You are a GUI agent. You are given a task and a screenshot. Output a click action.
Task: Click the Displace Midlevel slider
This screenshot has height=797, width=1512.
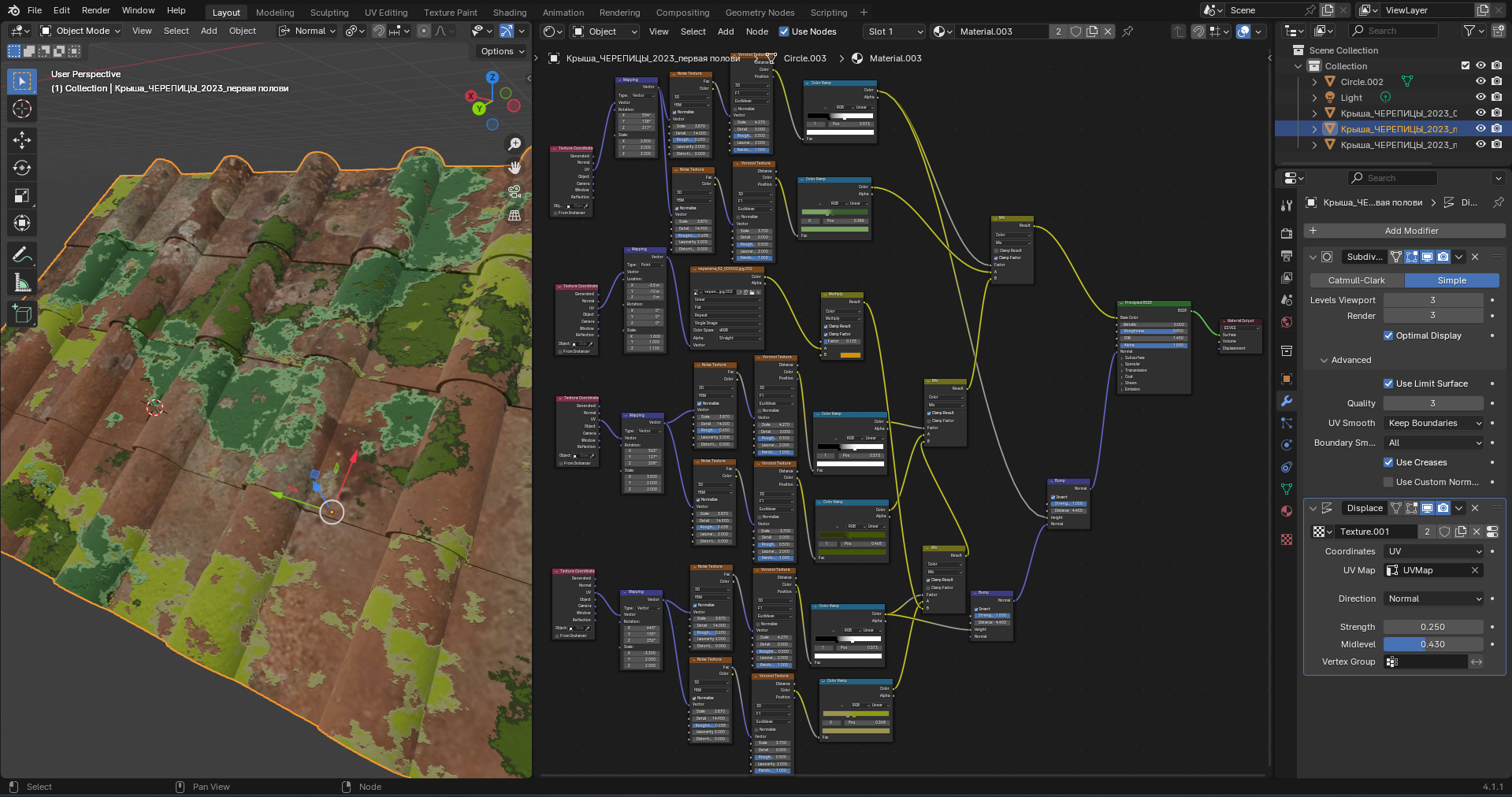tap(1432, 644)
